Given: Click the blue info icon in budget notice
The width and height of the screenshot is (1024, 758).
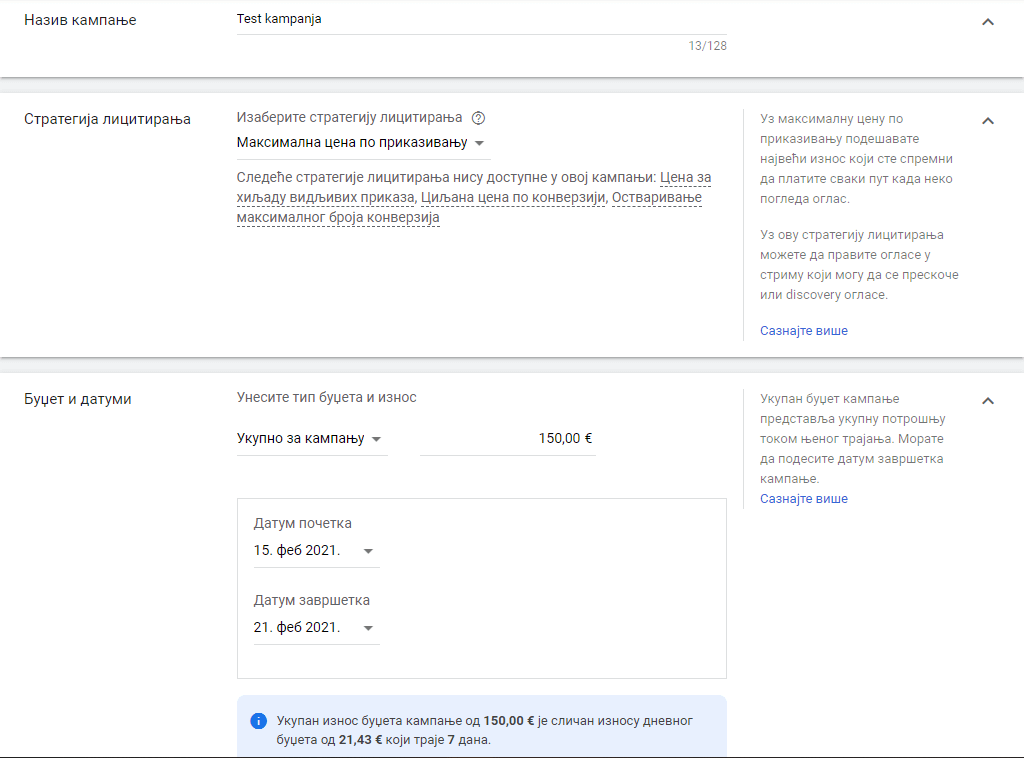Looking at the screenshot, I should [259, 721].
